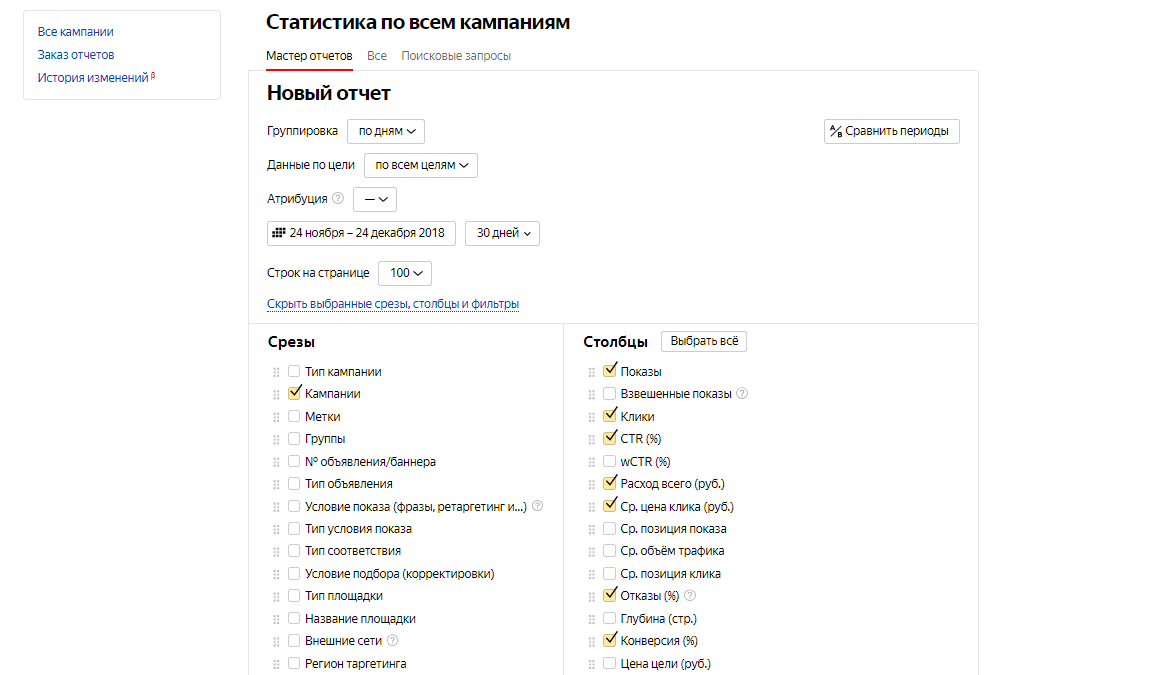Click help icon next to Условие показа
1159x675 pixels.
click(x=538, y=506)
